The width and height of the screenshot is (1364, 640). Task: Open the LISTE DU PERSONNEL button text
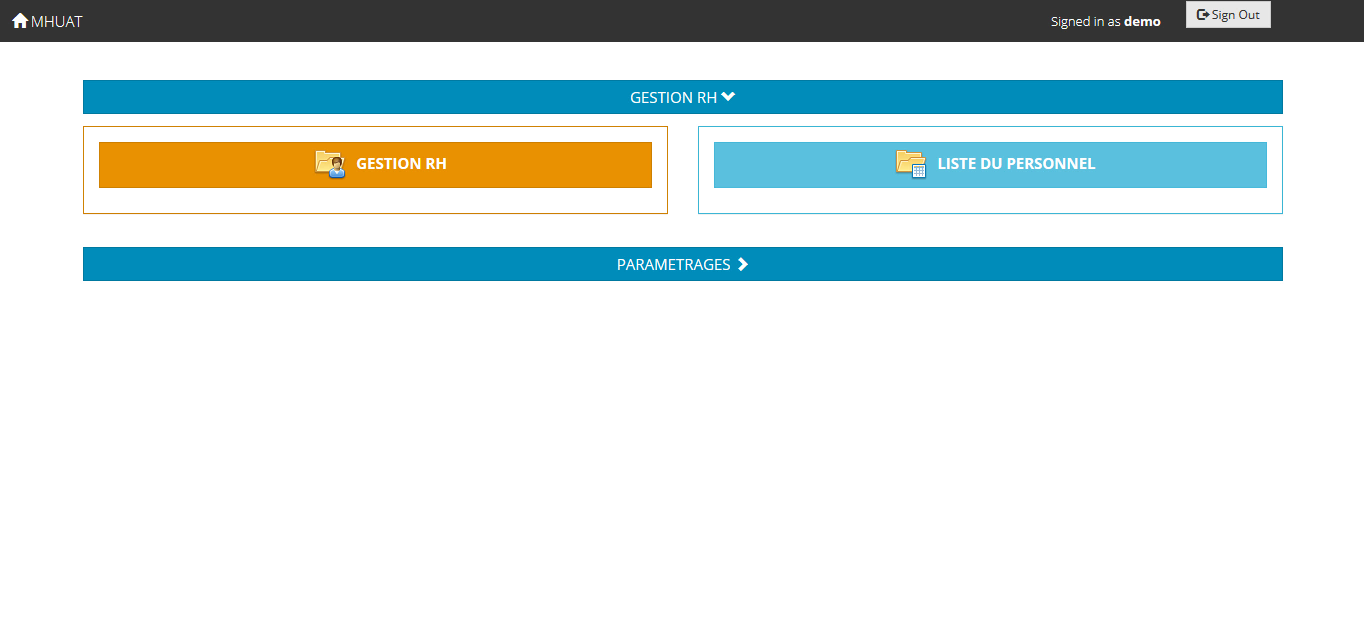[1016, 164]
